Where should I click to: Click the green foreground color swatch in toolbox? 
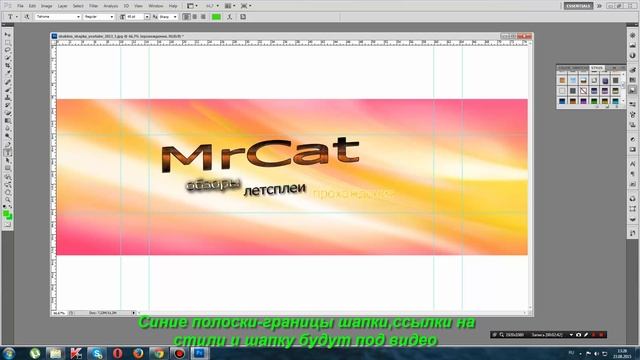(x=6, y=213)
